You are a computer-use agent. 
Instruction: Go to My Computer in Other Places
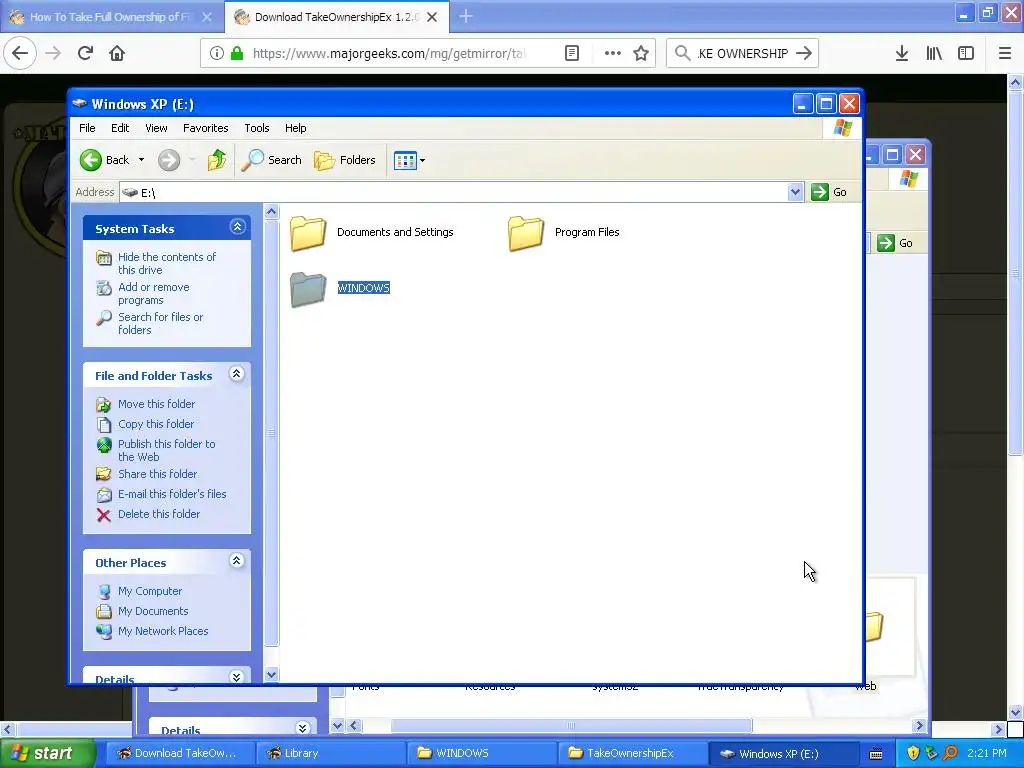point(150,591)
